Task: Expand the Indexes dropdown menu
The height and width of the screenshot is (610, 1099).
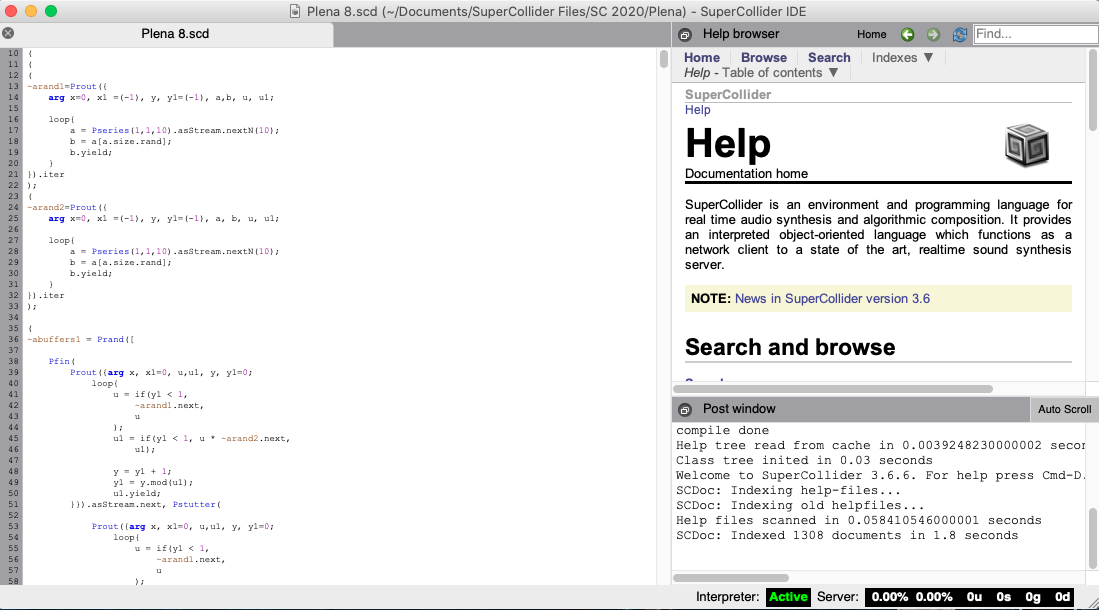Action: (x=902, y=57)
